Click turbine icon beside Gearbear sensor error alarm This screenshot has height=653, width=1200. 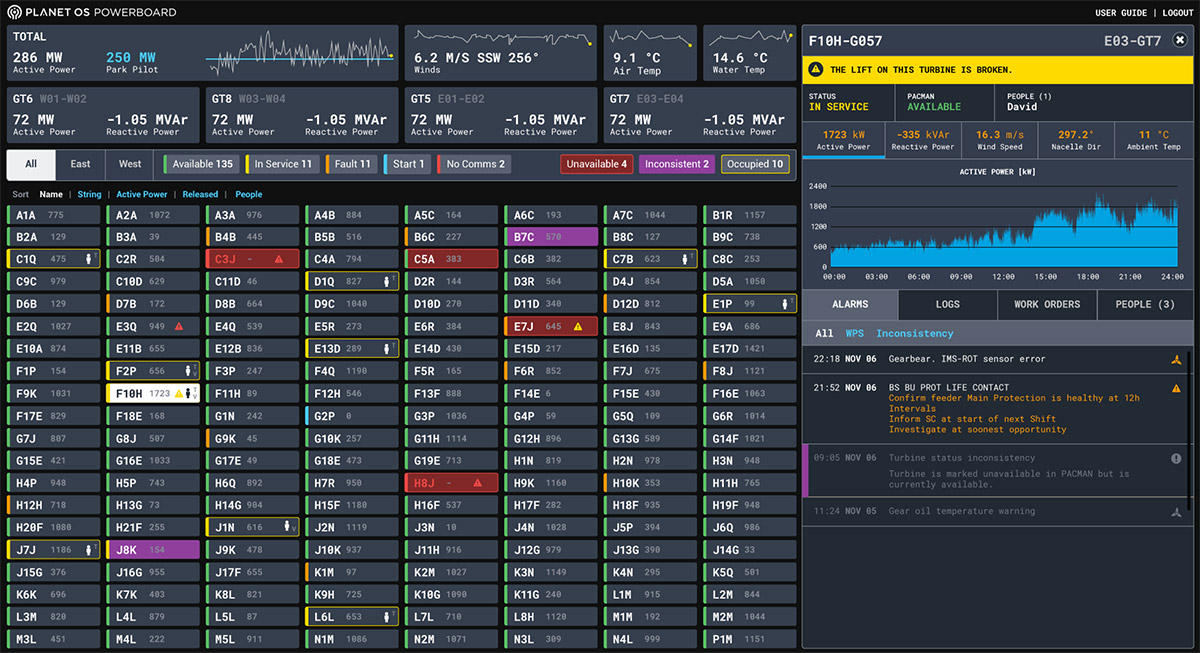point(1176,359)
